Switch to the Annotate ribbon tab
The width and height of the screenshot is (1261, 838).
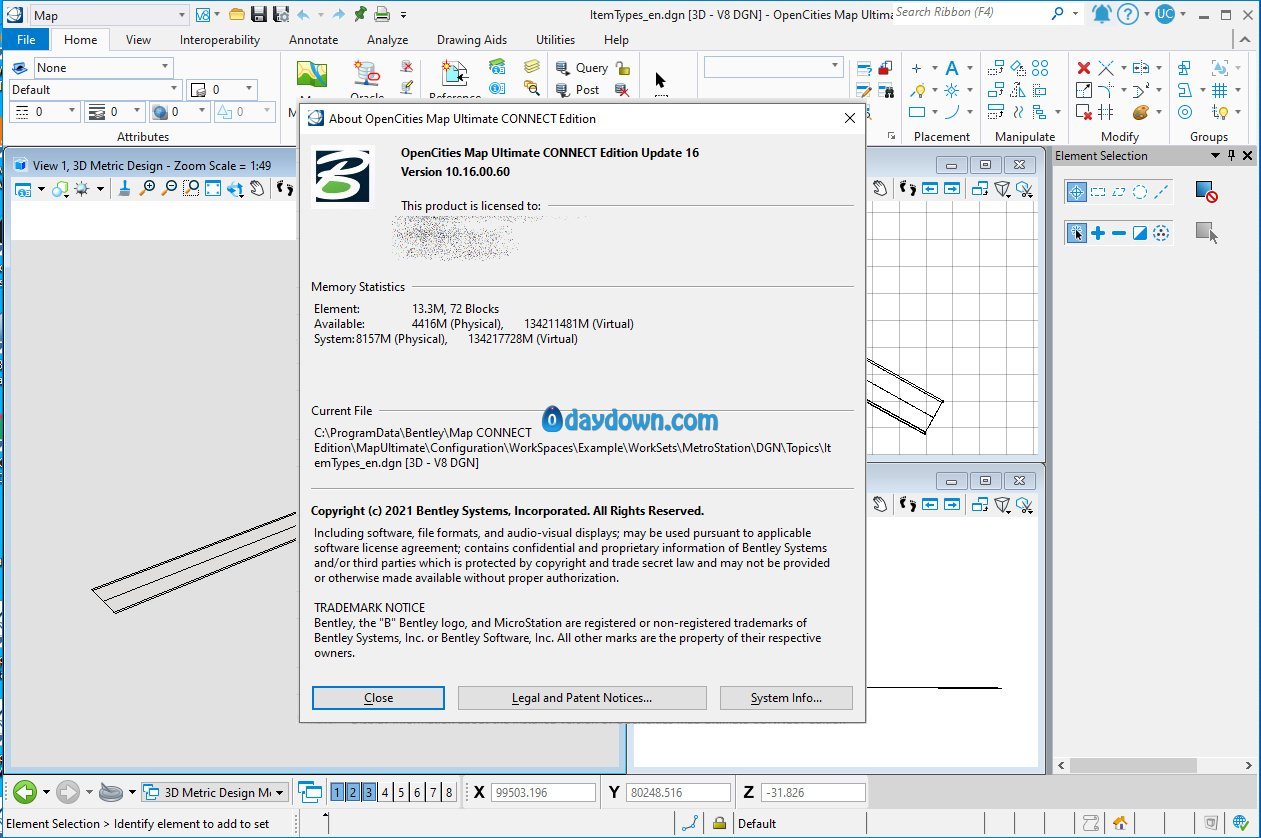pyautogui.click(x=313, y=40)
